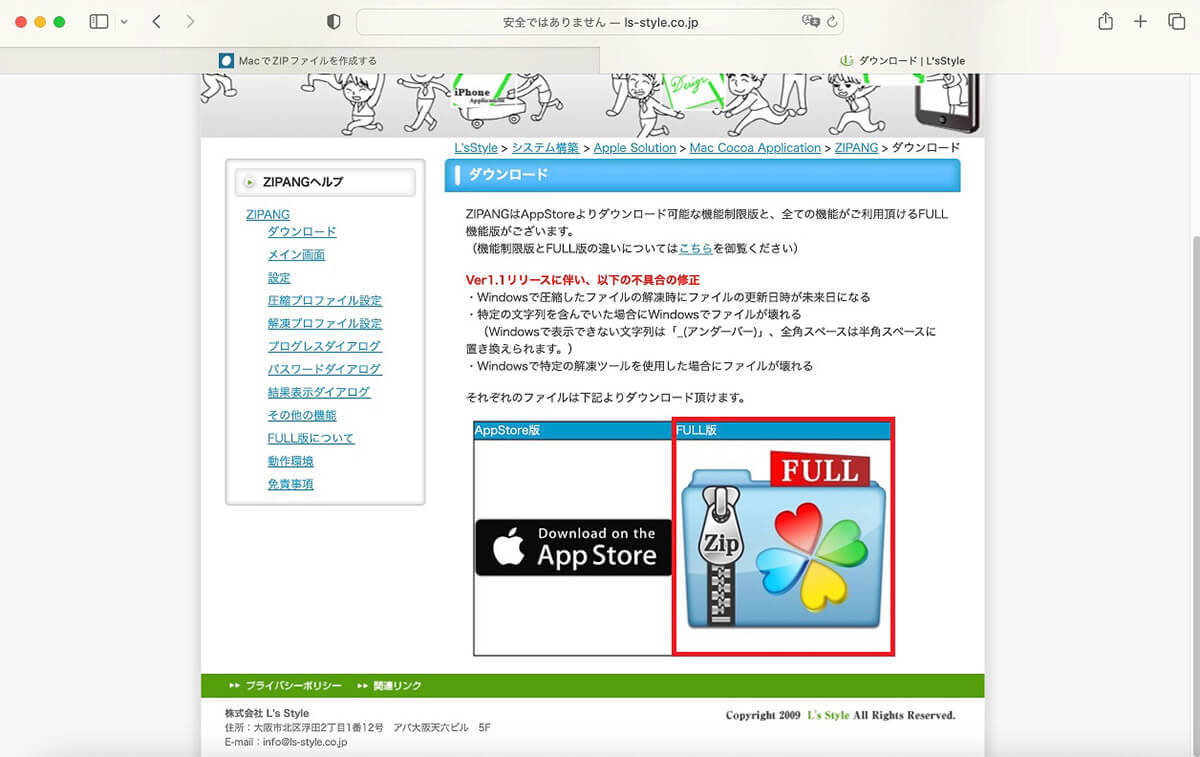Switch to the MacでZIPファイルを作成する tab

[x=300, y=60]
